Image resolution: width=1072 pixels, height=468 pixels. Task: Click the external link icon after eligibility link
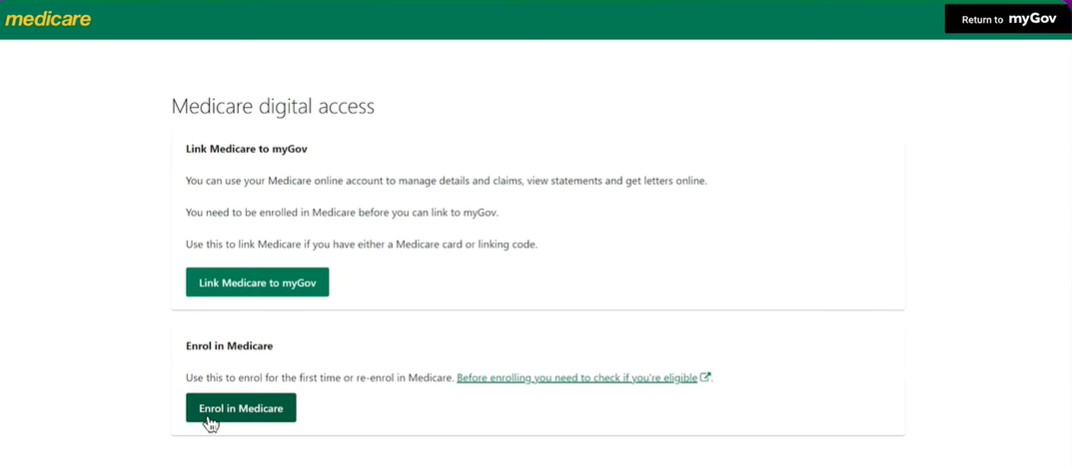point(705,377)
